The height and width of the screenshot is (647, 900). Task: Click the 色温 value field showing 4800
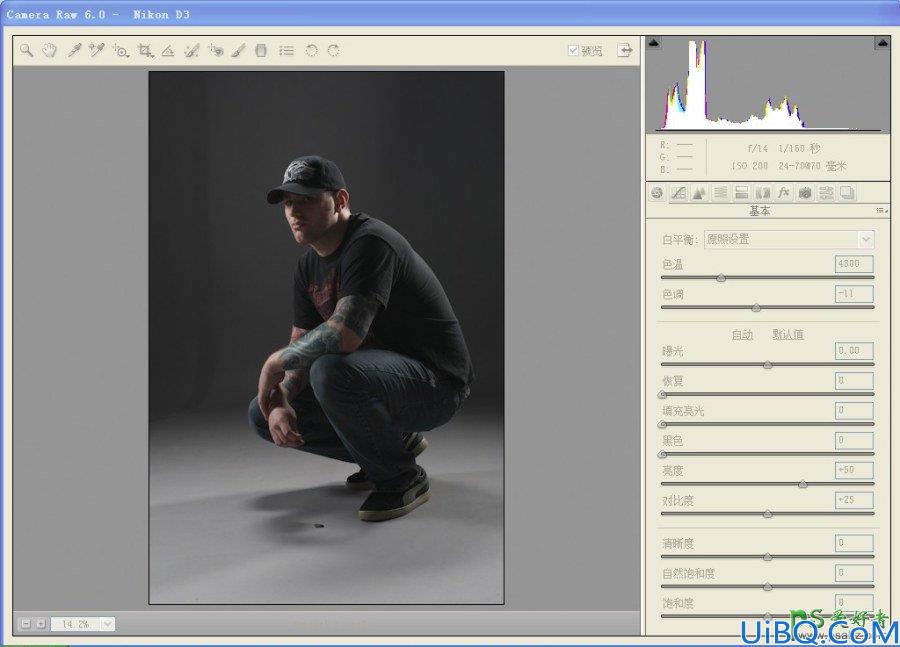pos(854,264)
